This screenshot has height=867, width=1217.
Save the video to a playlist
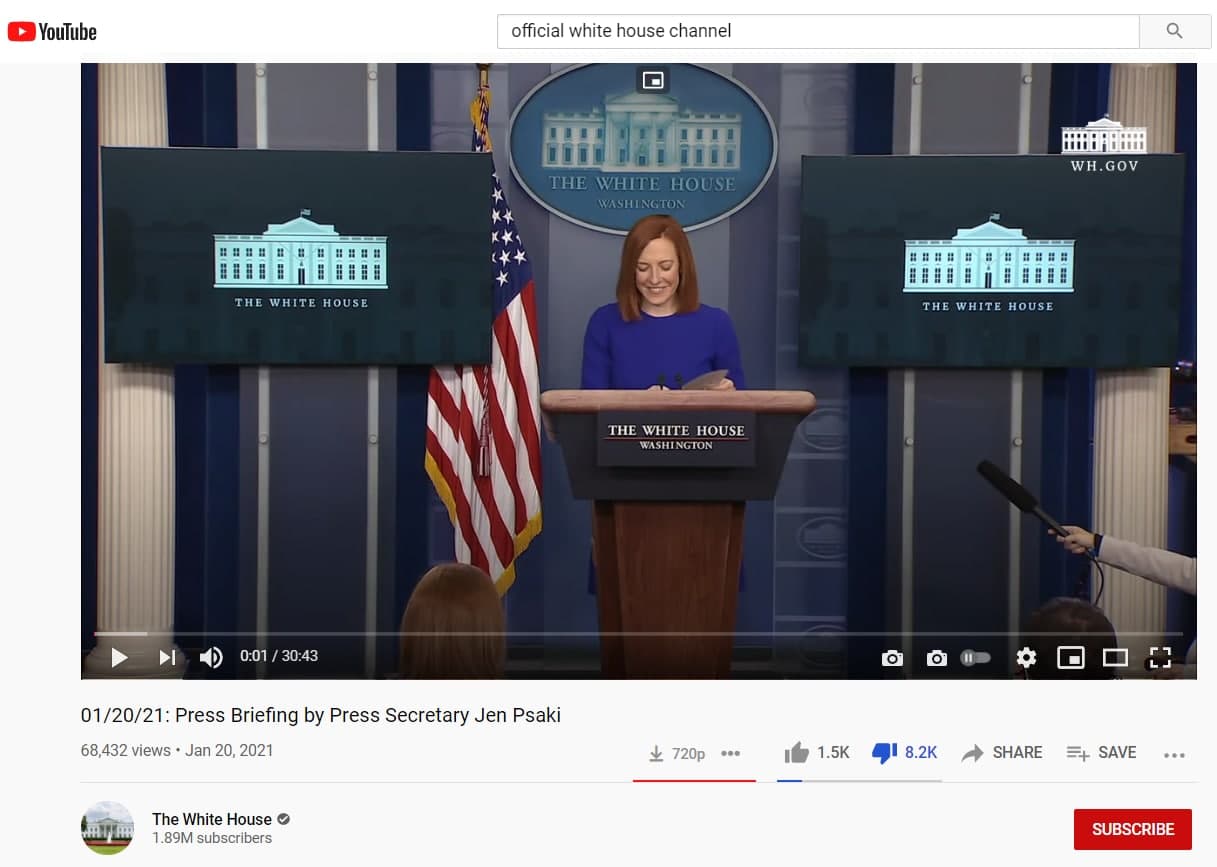(1101, 753)
